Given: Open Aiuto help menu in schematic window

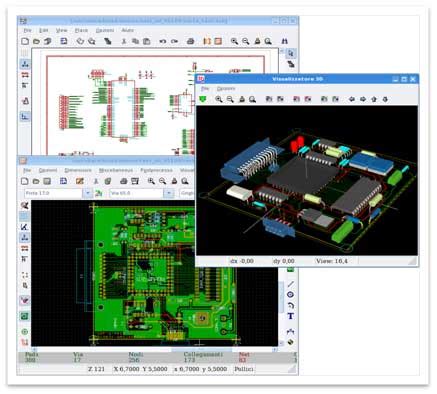Looking at the screenshot, I should 127,30.
